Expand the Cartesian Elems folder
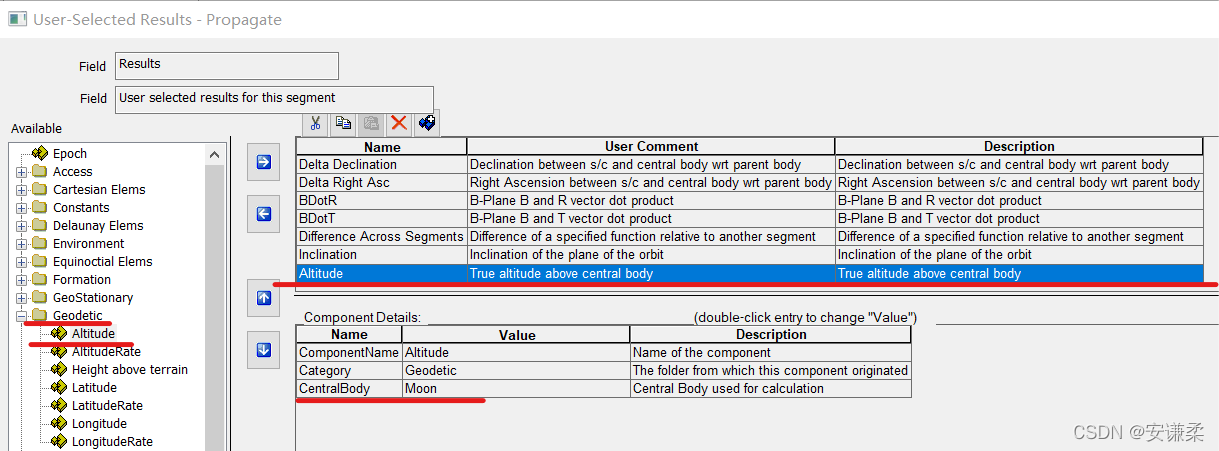The height and width of the screenshot is (451, 1219). coord(22,190)
